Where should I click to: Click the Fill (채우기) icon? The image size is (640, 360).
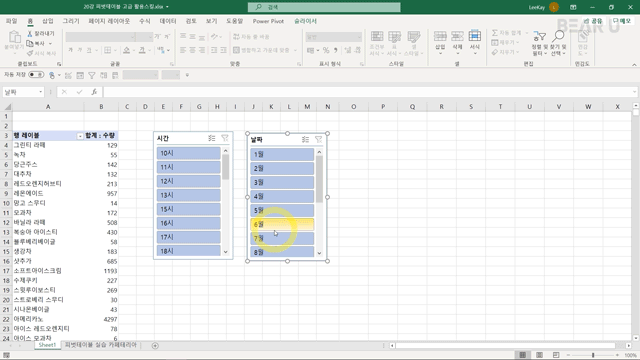pos(495,42)
